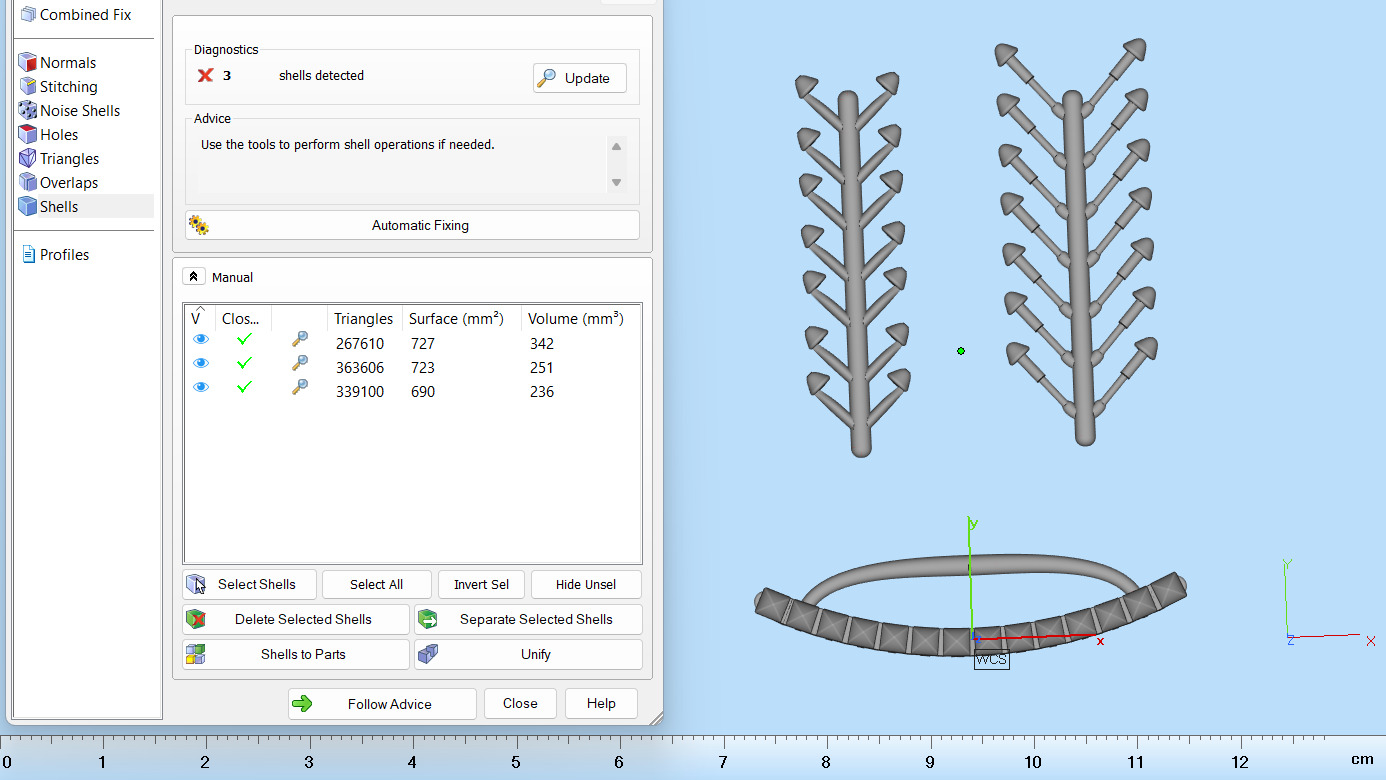Open the Profiles entry
The height and width of the screenshot is (780, 1386).
pyautogui.click(x=55, y=255)
